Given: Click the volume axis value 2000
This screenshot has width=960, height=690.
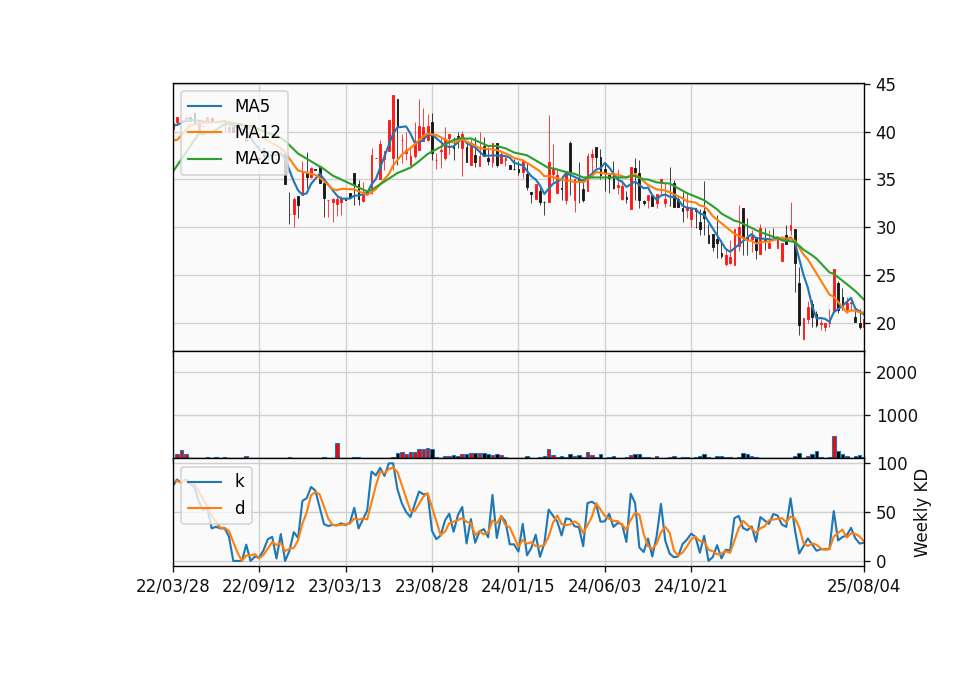Looking at the screenshot, I should click(x=896, y=372).
